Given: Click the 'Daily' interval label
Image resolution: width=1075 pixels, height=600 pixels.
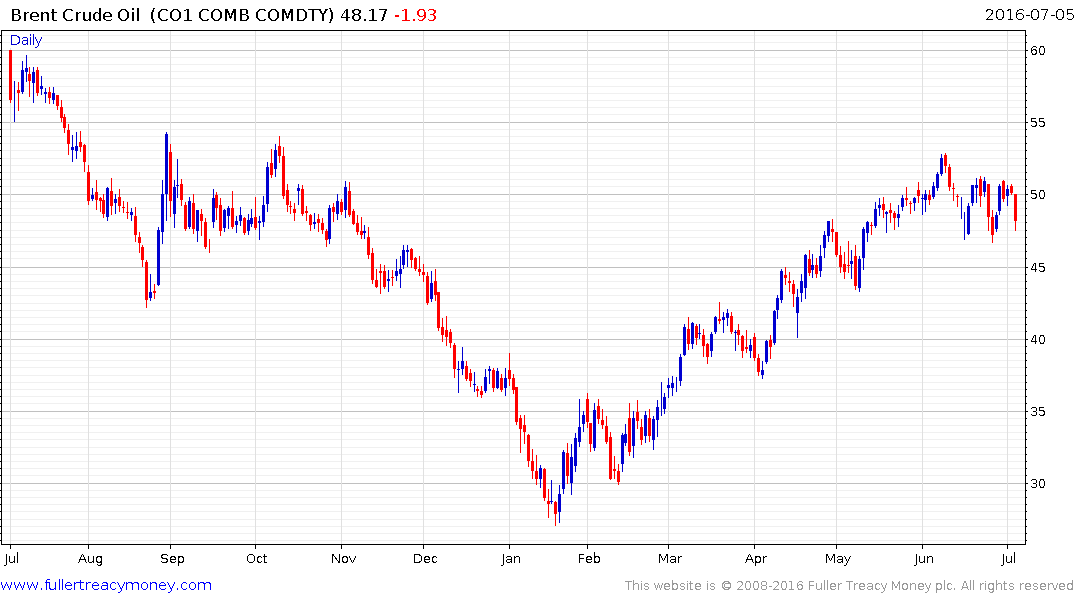Looking at the screenshot, I should 26,40.
